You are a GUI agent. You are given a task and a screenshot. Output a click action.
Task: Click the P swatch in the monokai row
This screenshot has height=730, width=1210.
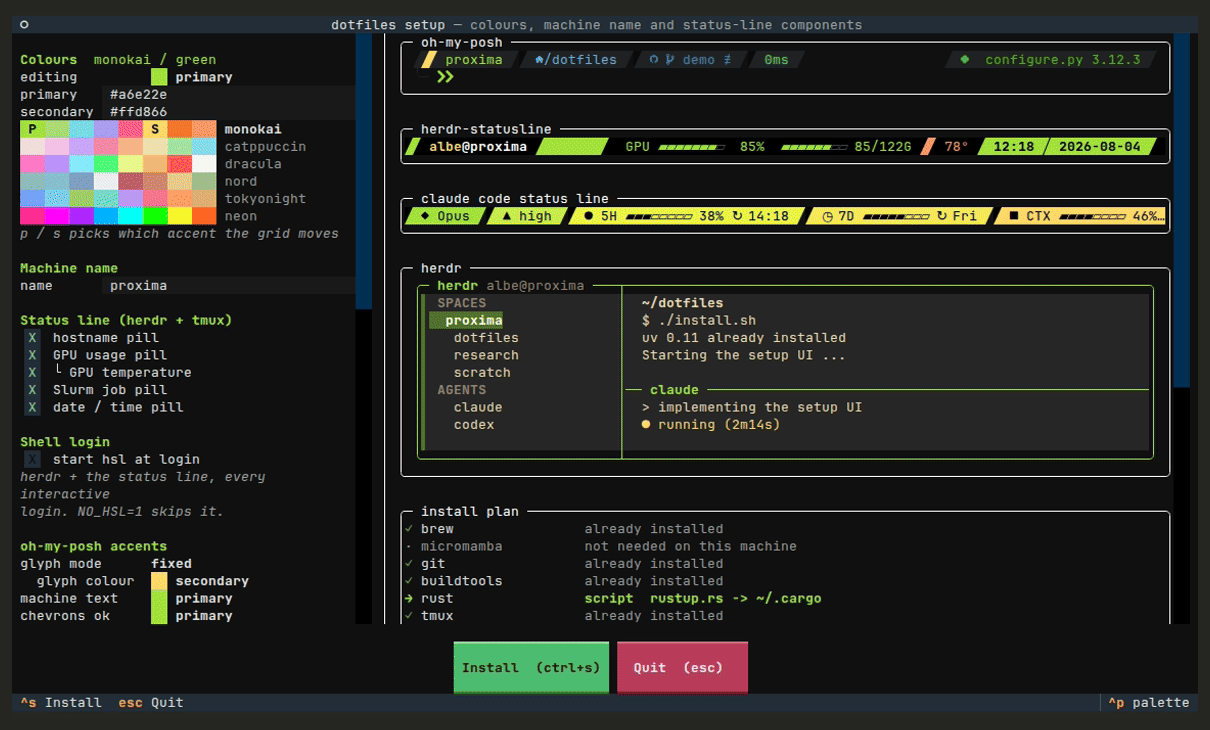coord(32,129)
